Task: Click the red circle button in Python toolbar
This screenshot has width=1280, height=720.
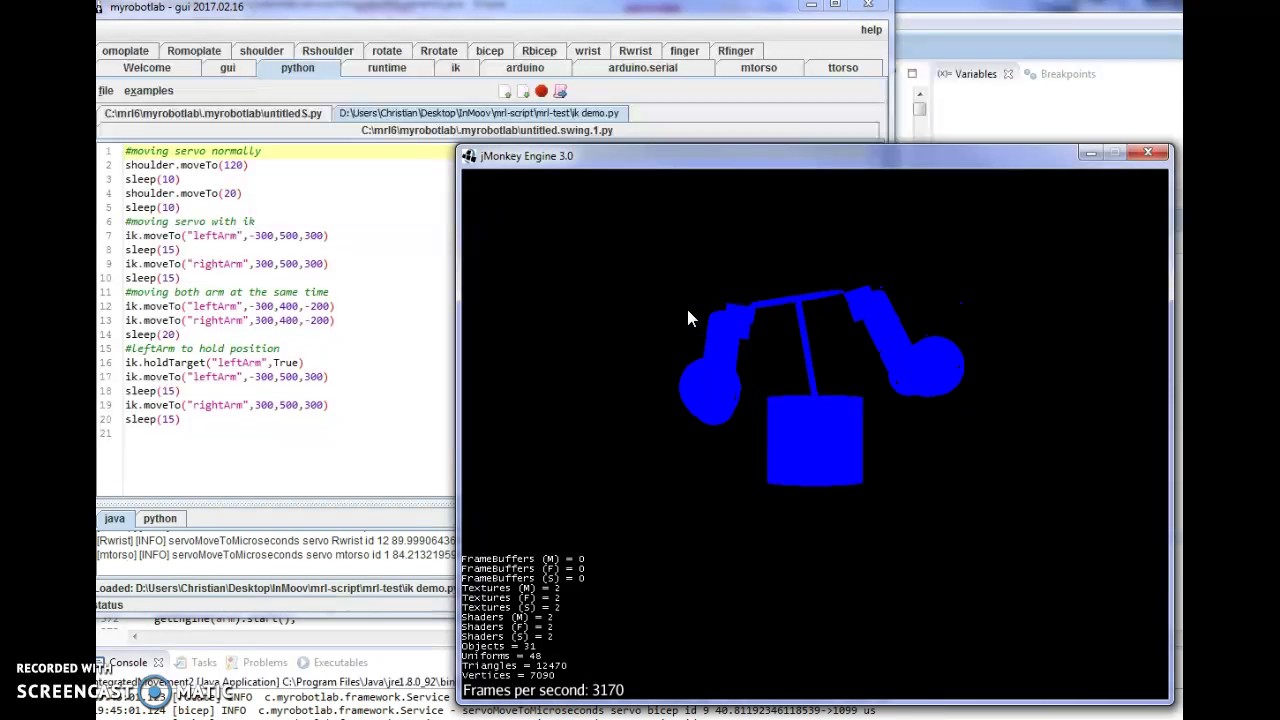Action: pyautogui.click(x=541, y=91)
